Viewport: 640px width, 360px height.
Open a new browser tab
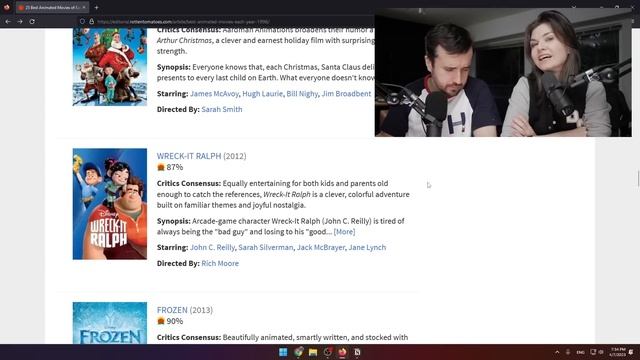96,7
